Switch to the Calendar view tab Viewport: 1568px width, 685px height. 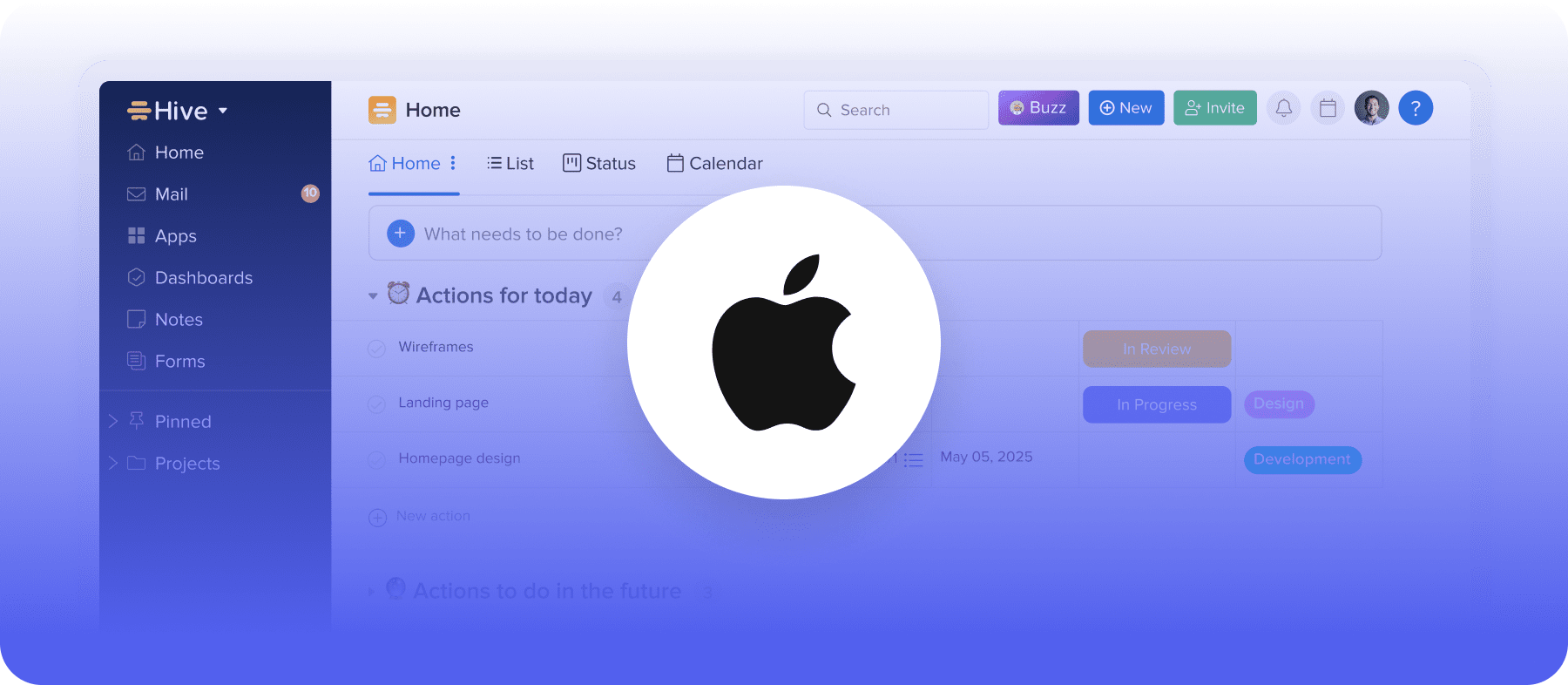[714, 164]
